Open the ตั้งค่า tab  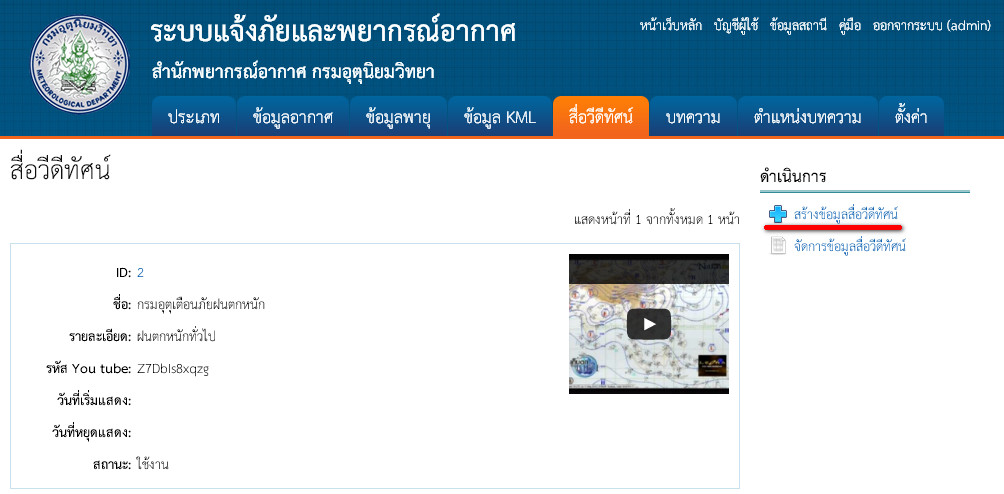911,117
